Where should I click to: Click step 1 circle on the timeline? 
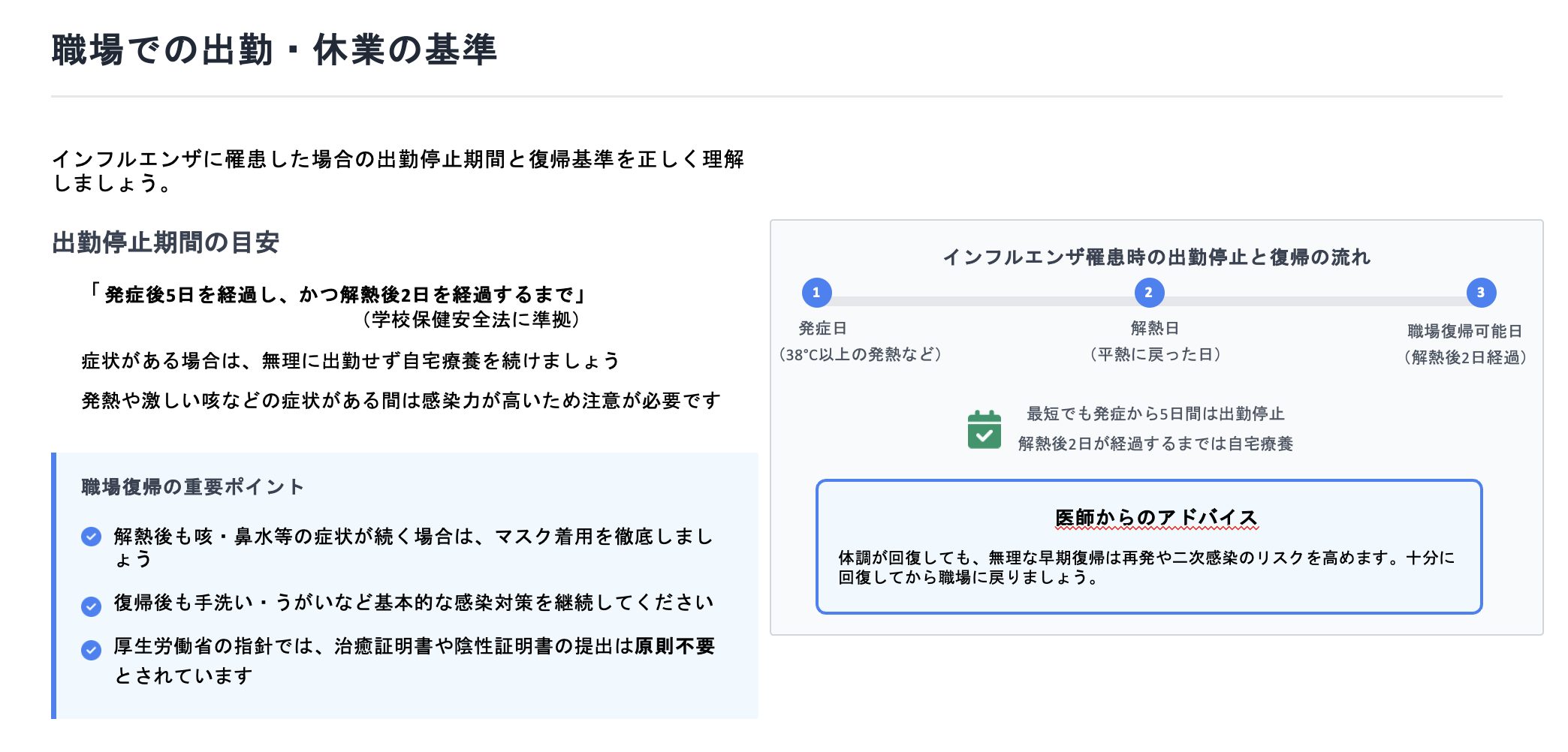click(816, 293)
